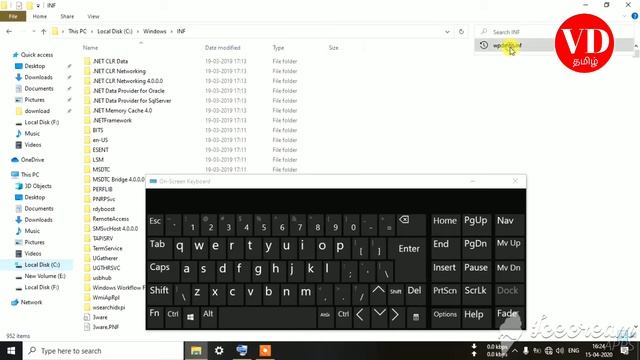This screenshot has height=360, width=640.
Task: Refresh the INF folder view
Action: (461, 31)
